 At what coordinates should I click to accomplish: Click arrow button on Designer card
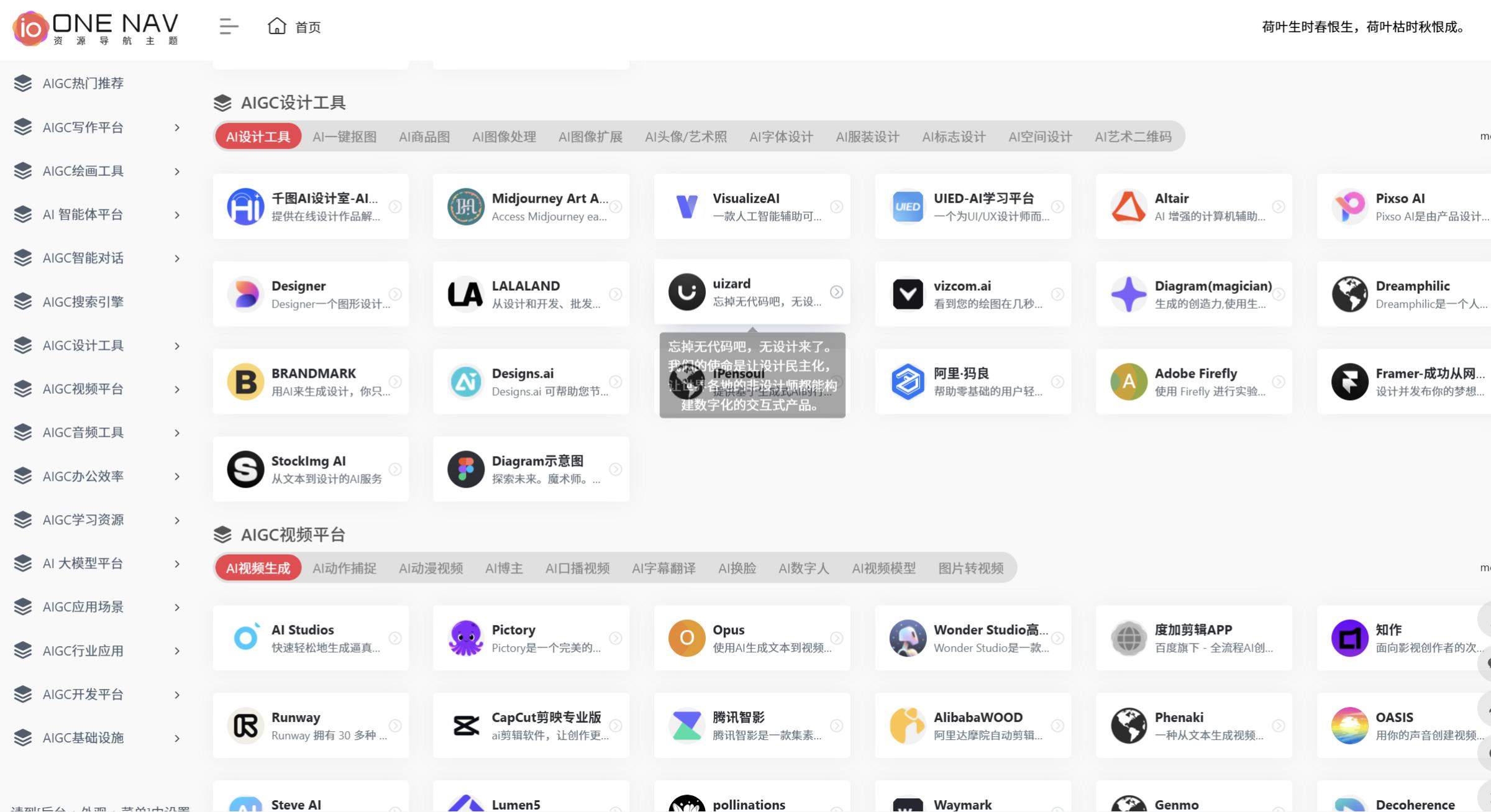(395, 294)
